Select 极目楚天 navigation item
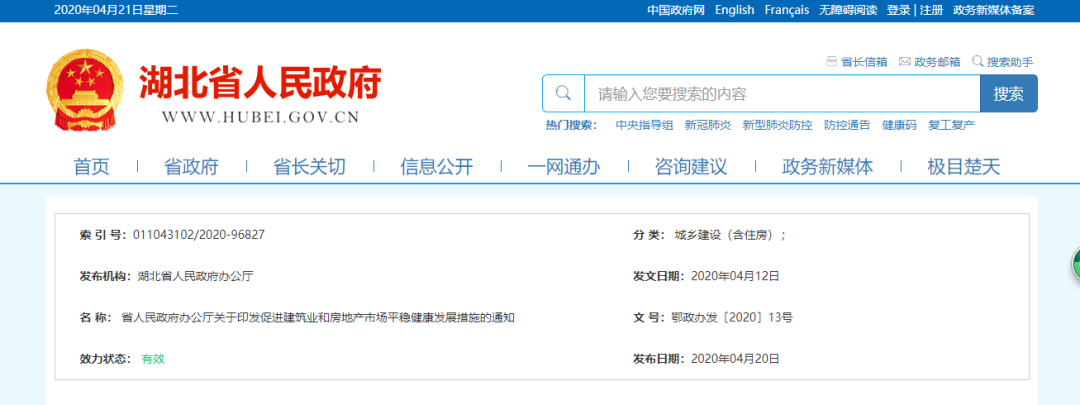The width and height of the screenshot is (1080, 405). pyautogui.click(x=963, y=167)
